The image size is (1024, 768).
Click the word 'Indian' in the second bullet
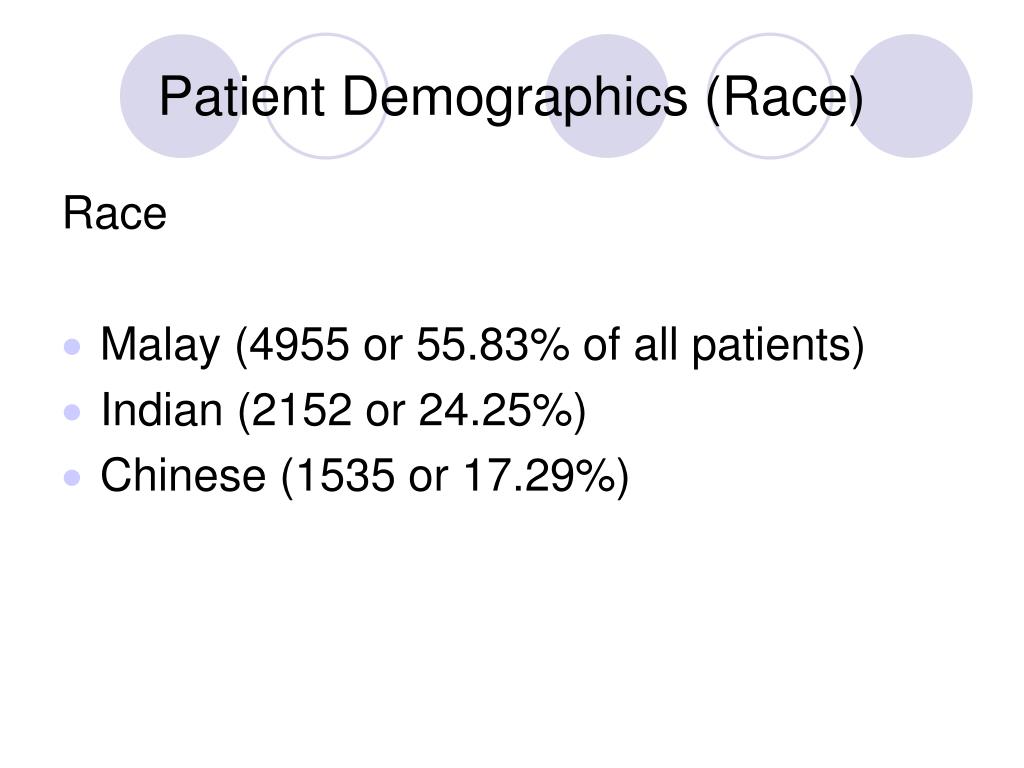[161, 410]
